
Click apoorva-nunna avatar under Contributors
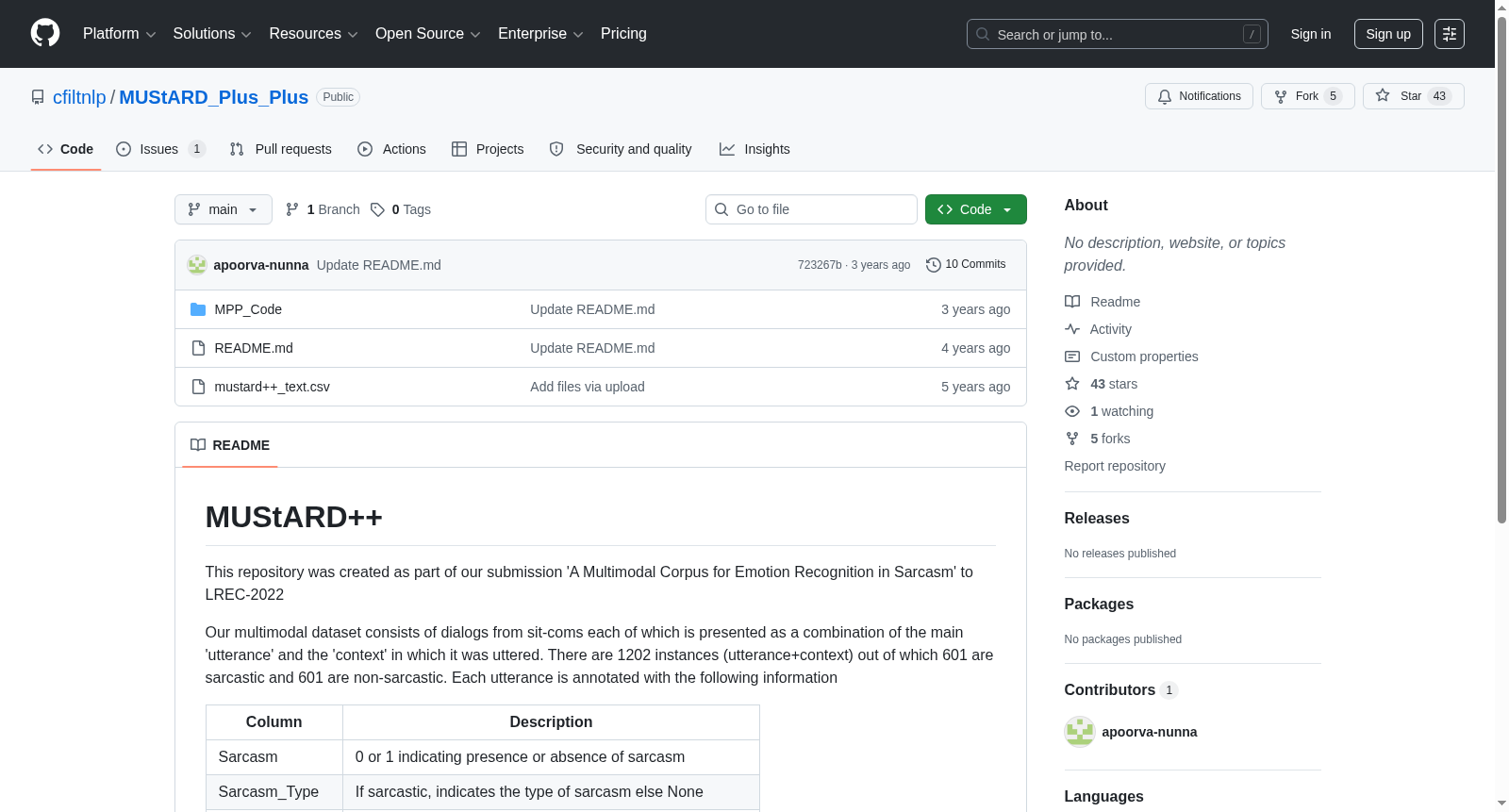pyautogui.click(x=1080, y=732)
